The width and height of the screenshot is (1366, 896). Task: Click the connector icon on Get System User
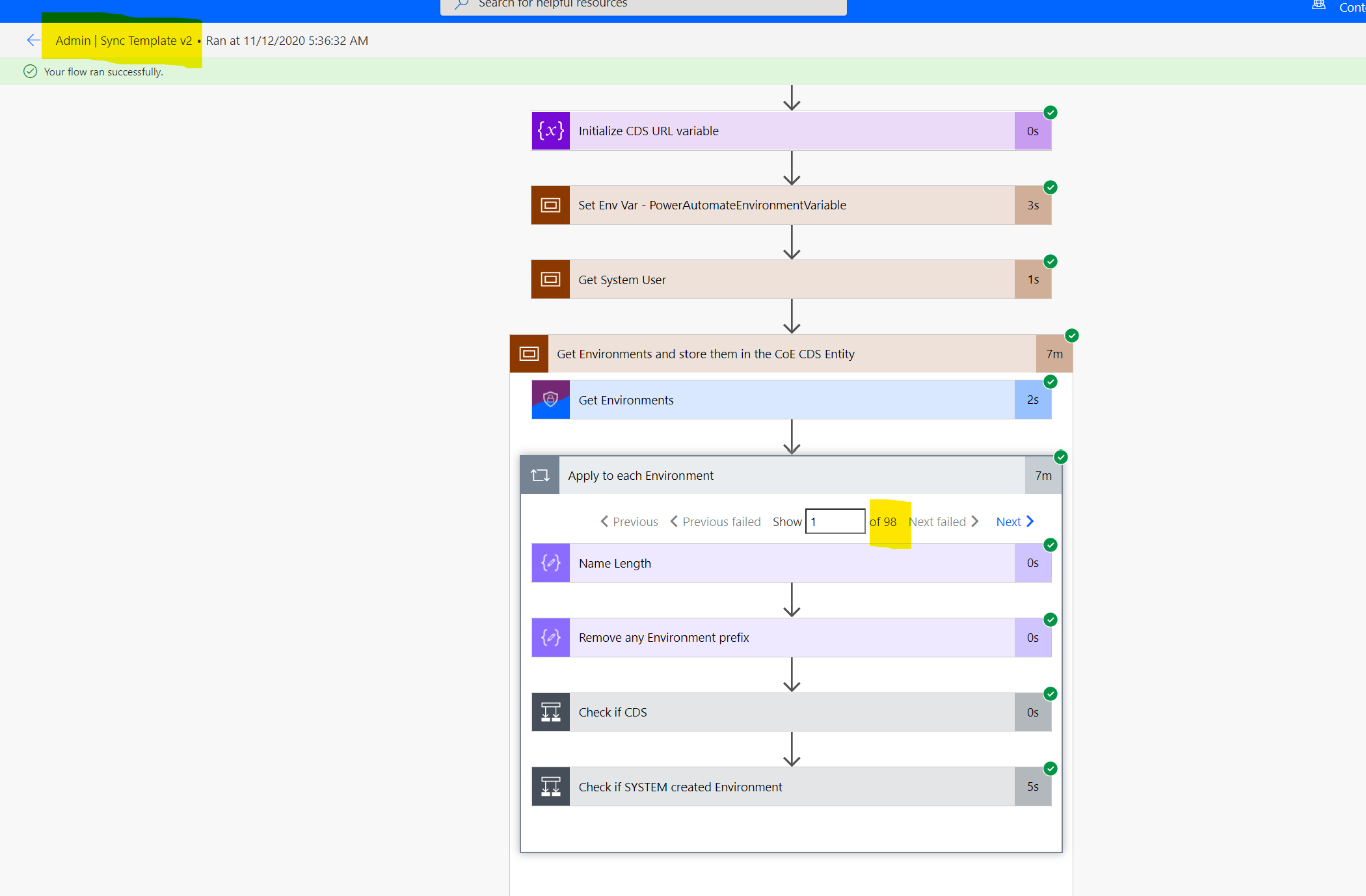(x=550, y=279)
